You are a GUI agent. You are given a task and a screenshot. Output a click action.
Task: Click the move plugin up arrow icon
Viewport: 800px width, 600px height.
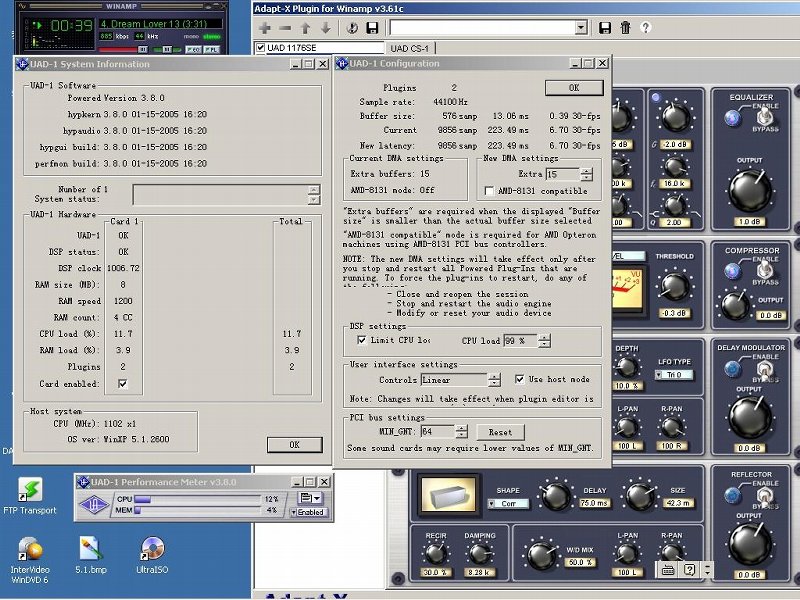305,28
